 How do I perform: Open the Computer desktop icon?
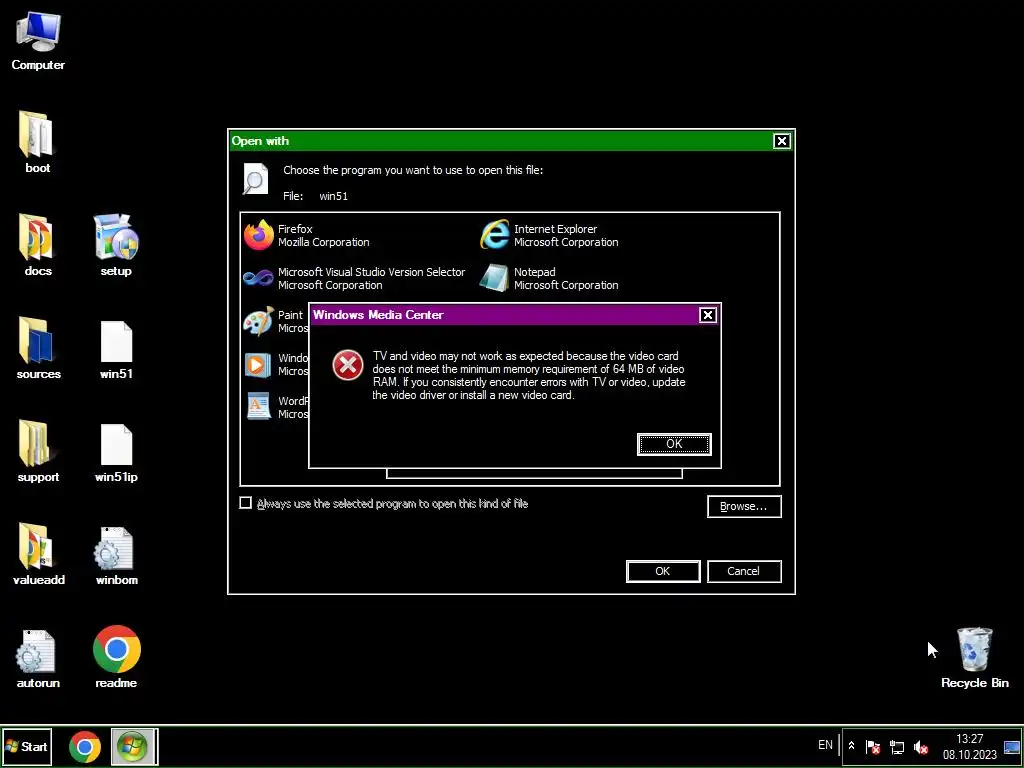[x=38, y=42]
